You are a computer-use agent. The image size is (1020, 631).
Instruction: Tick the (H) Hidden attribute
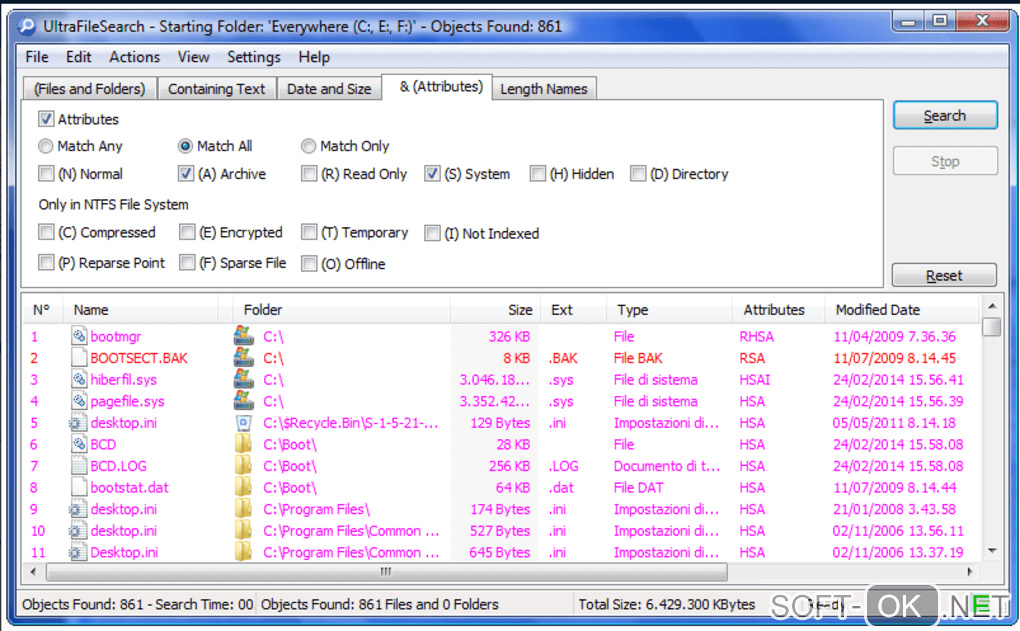(x=537, y=174)
